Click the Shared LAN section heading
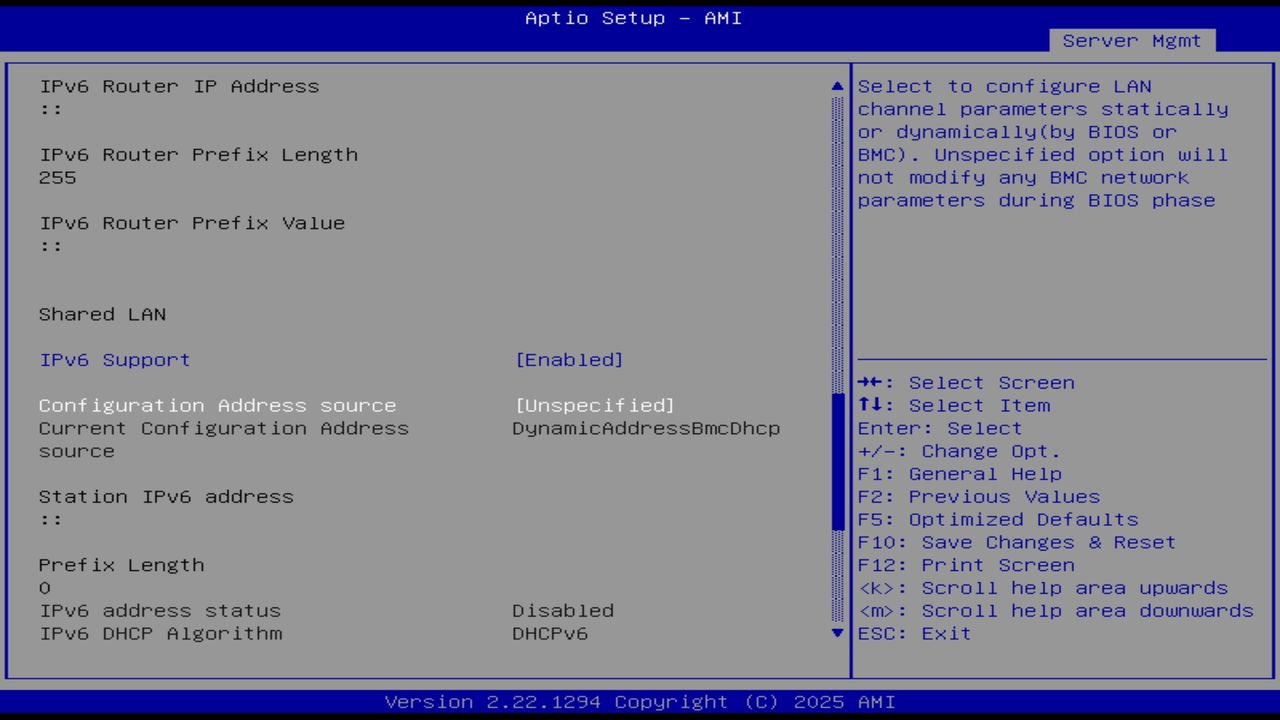The height and width of the screenshot is (720, 1280). [102, 314]
